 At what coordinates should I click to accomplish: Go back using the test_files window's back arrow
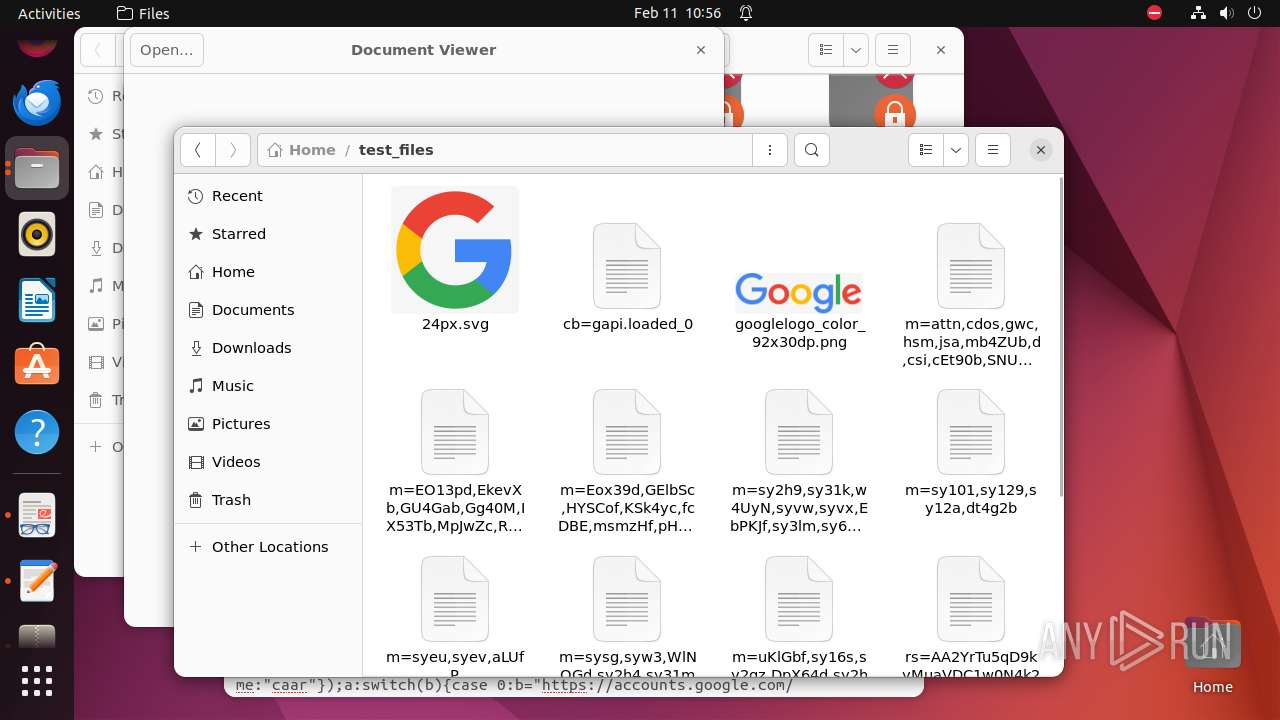pos(198,150)
